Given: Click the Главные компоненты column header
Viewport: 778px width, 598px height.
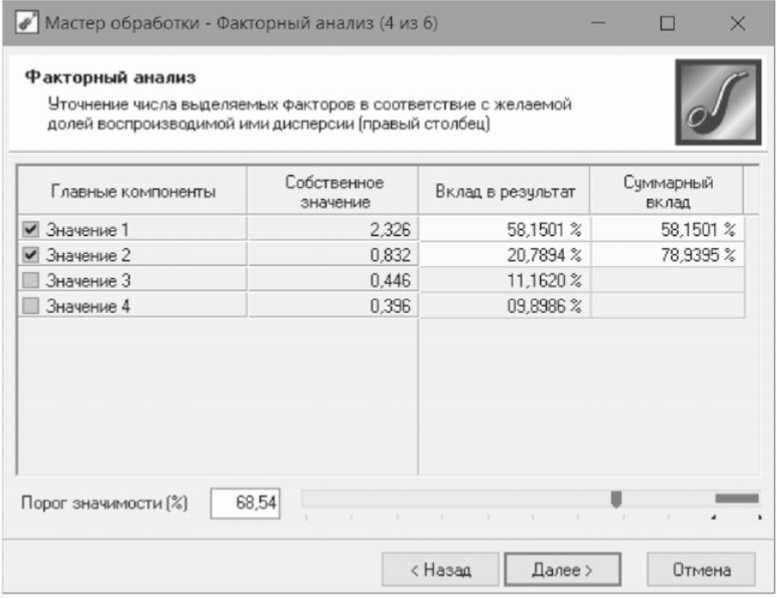Looking at the screenshot, I should (x=132, y=191).
